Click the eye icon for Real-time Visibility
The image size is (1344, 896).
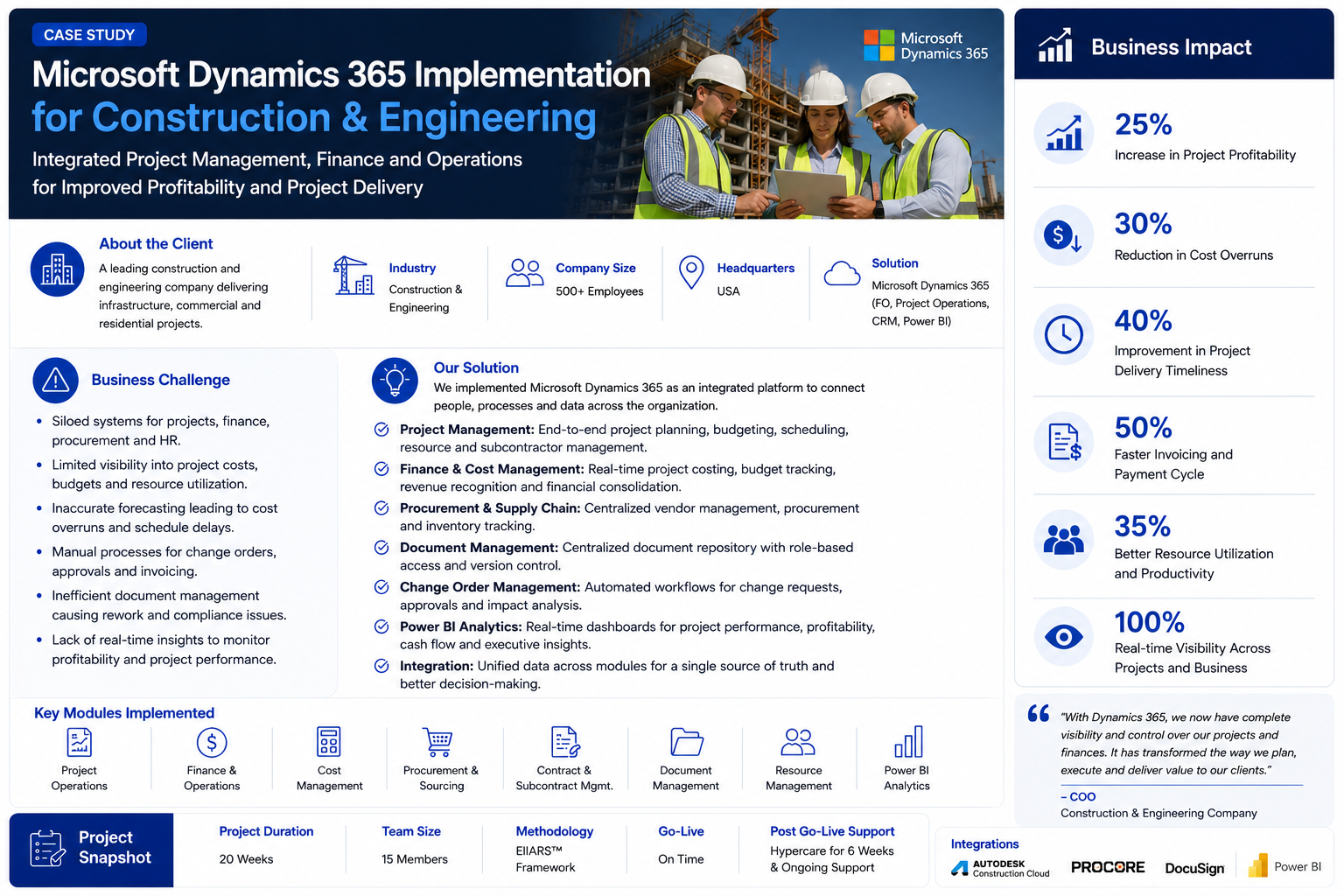(x=1064, y=637)
